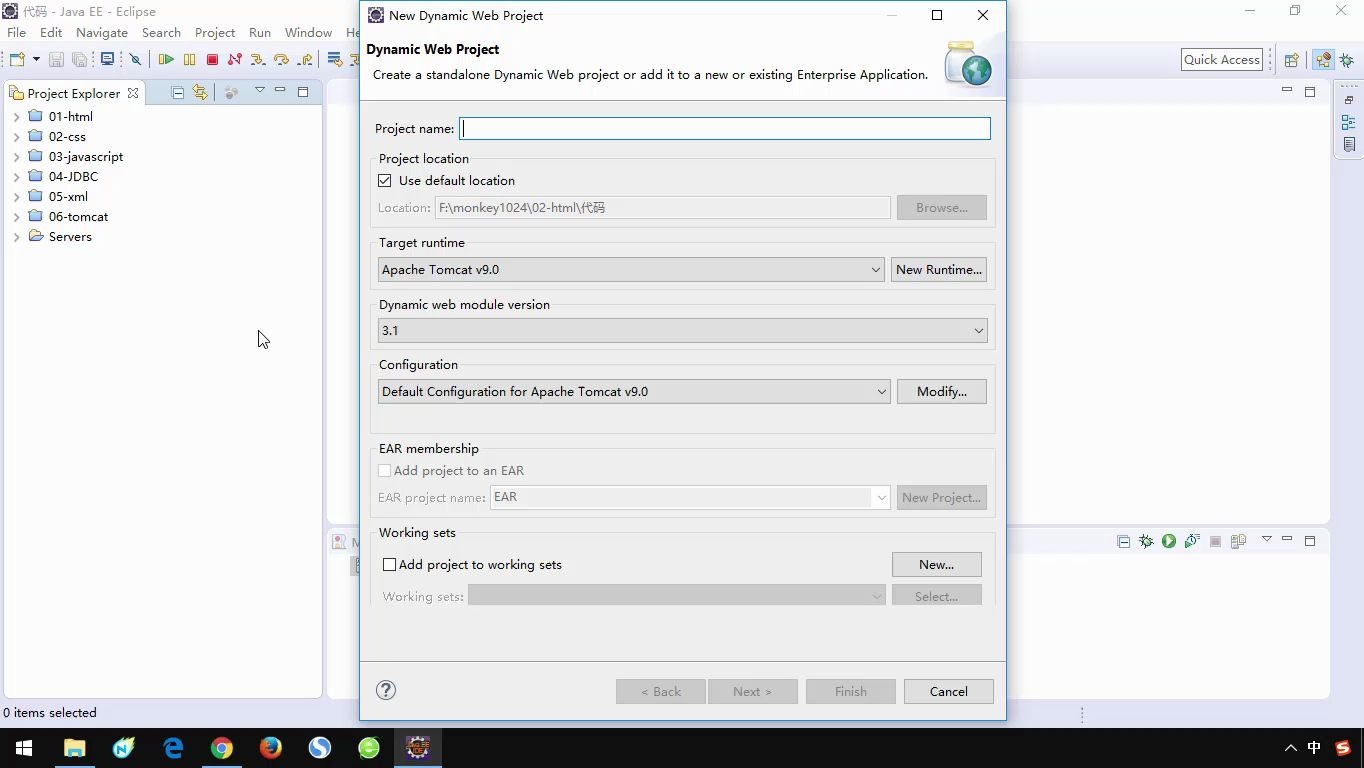Click the Modify... button
The height and width of the screenshot is (768, 1364).
(942, 392)
